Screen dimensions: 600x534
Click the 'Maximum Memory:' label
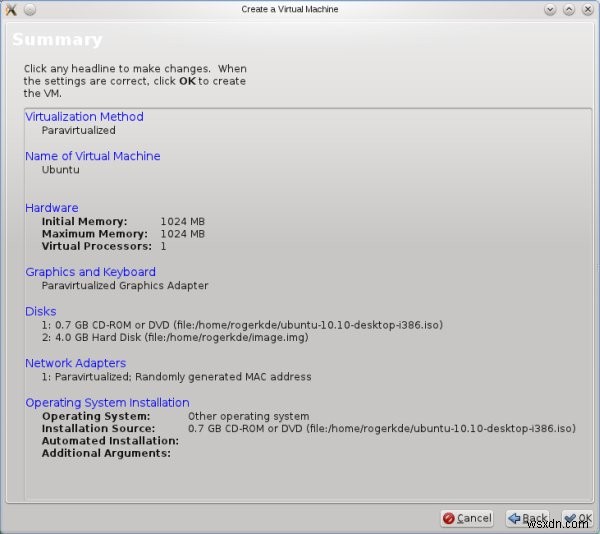tap(95, 234)
